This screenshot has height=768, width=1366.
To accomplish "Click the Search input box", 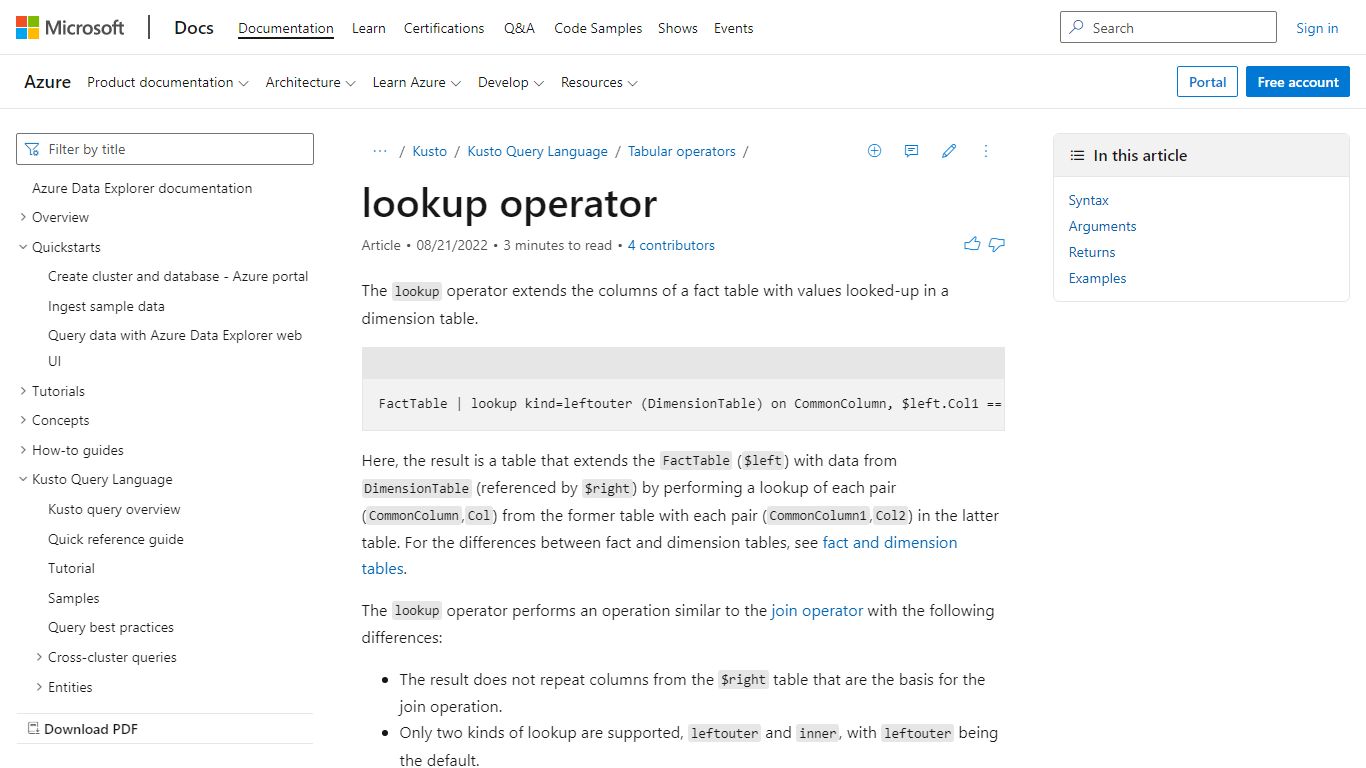I will tap(1168, 28).
